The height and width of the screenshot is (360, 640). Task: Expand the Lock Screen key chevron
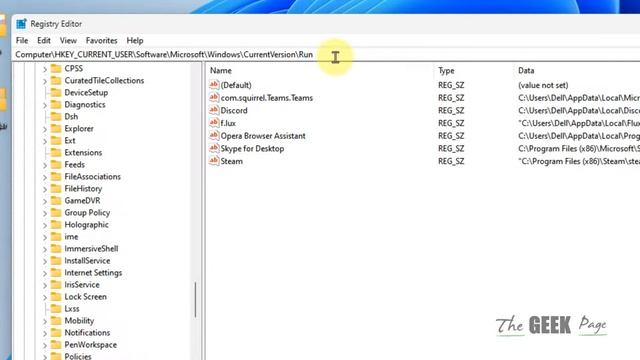45,298
